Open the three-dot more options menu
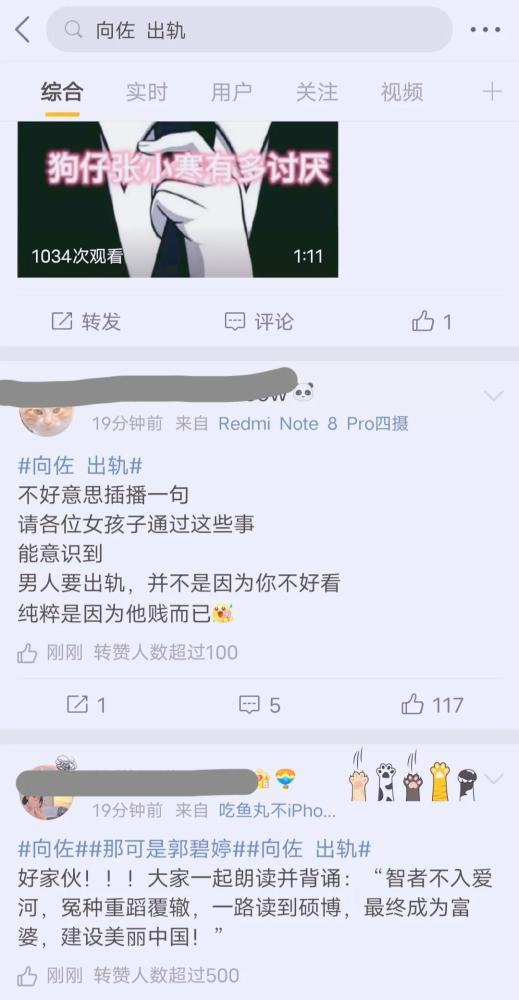This screenshot has width=519, height=1000. (x=485, y=29)
